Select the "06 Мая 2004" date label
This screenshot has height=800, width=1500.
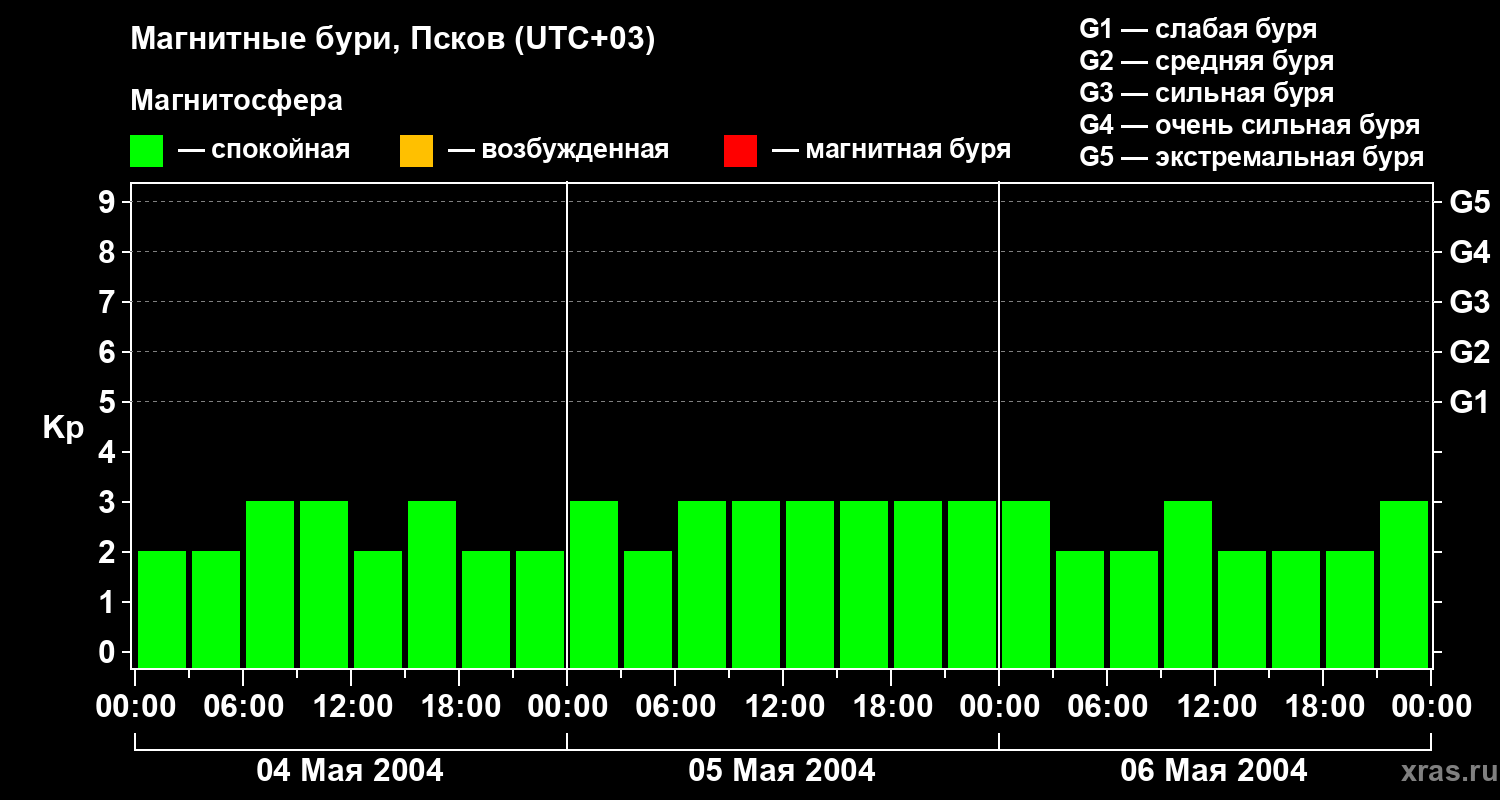pyautogui.click(x=1213, y=771)
